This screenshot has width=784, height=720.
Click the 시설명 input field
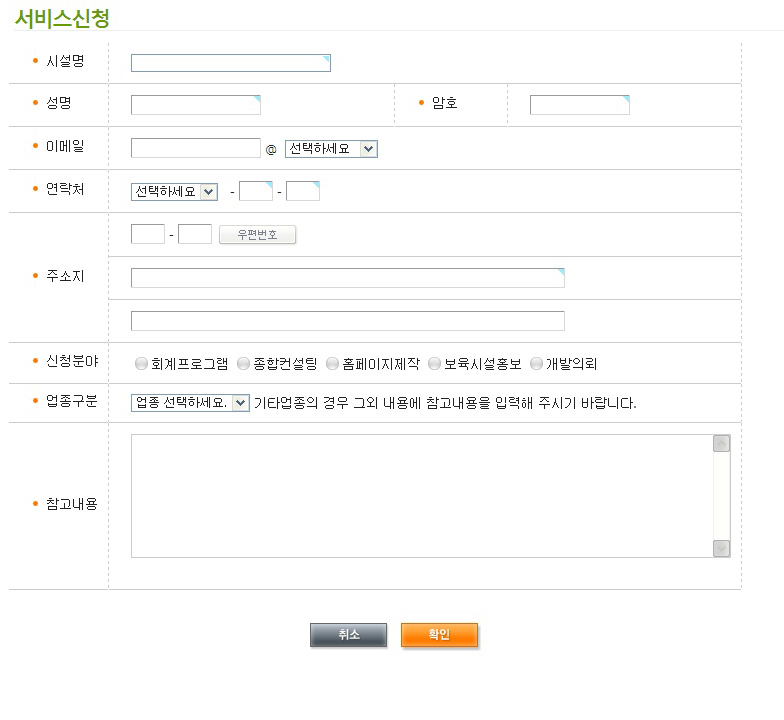[x=230, y=63]
